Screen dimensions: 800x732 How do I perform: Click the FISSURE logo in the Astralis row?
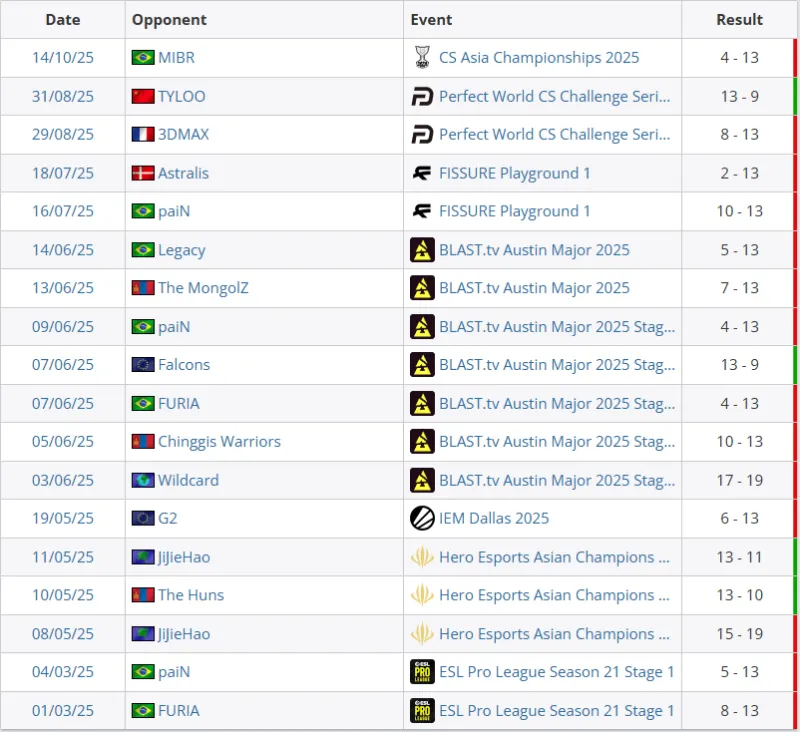pos(422,173)
